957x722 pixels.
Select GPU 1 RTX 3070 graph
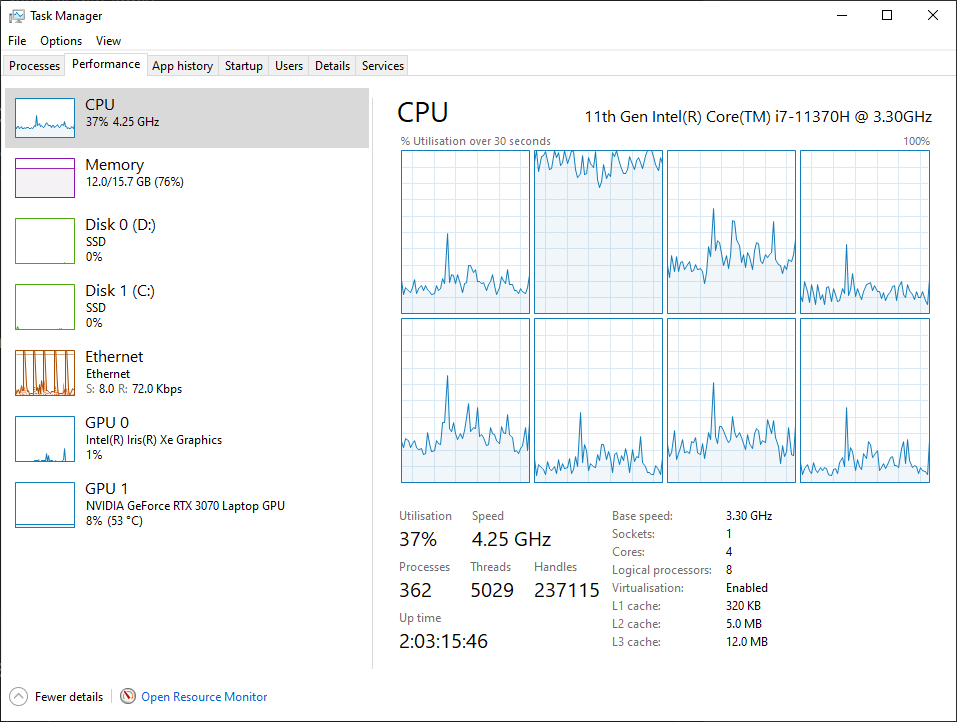(x=45, y=504)
